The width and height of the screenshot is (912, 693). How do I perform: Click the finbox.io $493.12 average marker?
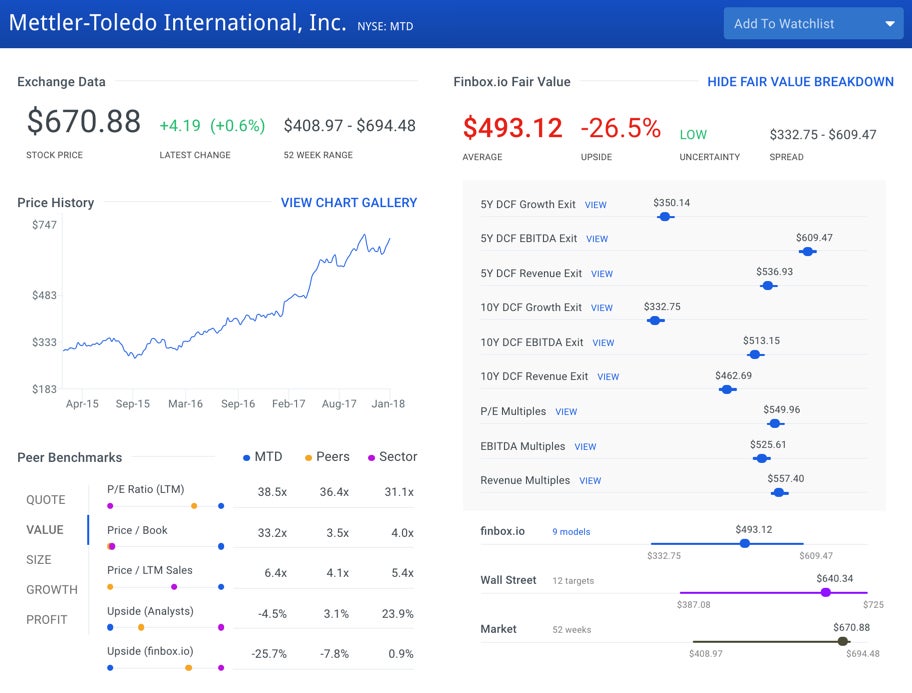coord(744,543)
